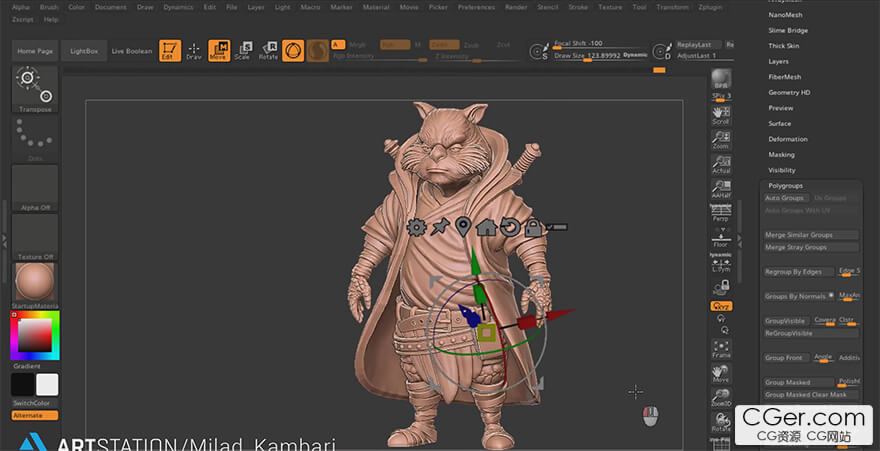
Task: Select the white secondary color swatch
Action: [x=47, y=385]
